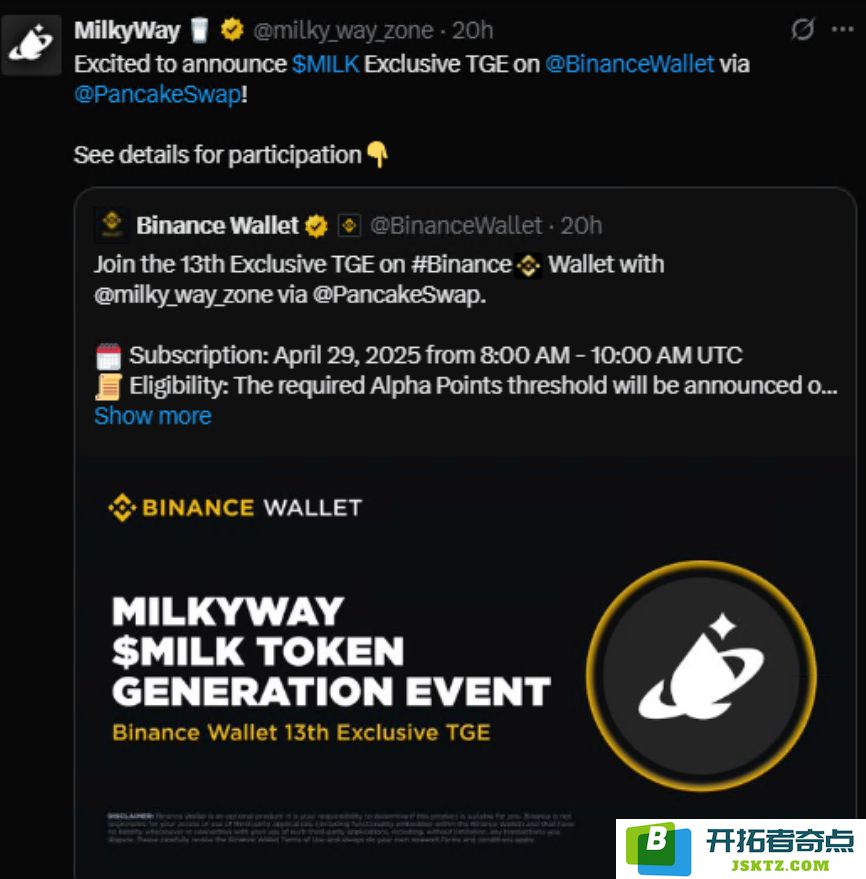Click the MilkyWay planet logo in banner
Screen dimensions: 866x879
click(x=701, y=676)
